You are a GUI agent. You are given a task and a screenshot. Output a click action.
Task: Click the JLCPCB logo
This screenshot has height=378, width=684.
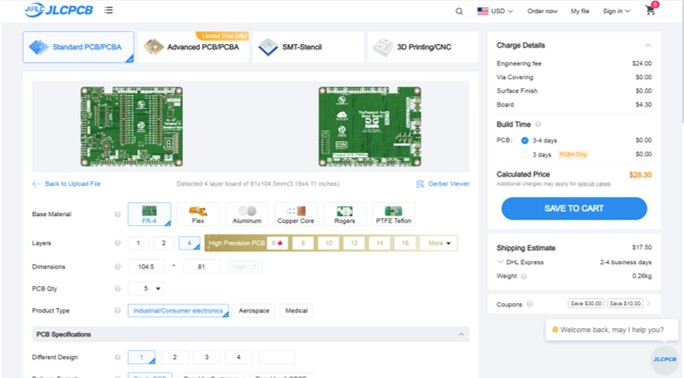click(59, 10)
